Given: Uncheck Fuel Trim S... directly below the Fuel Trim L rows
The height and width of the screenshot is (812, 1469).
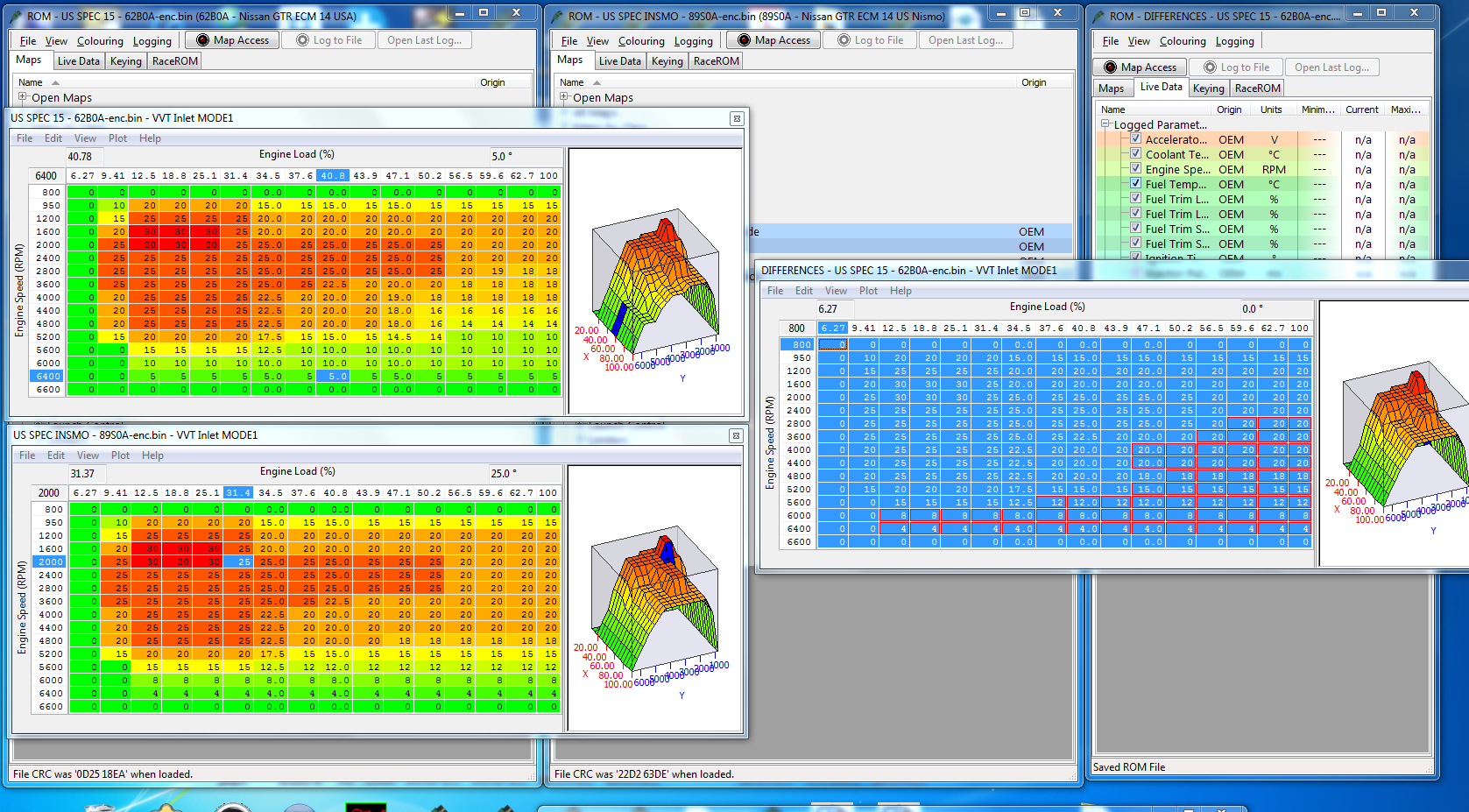Looking at the screenshot, I should (1135, 228).
